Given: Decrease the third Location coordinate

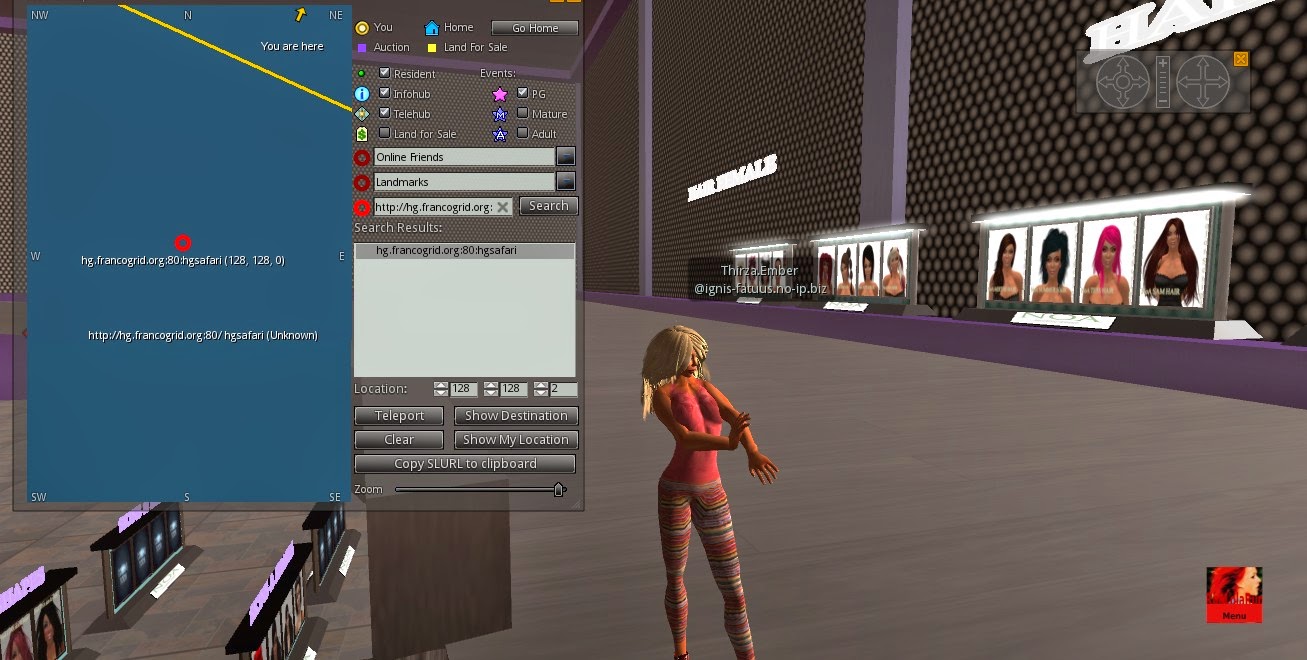Looking at the screenshot, I should tap(541, 393).
